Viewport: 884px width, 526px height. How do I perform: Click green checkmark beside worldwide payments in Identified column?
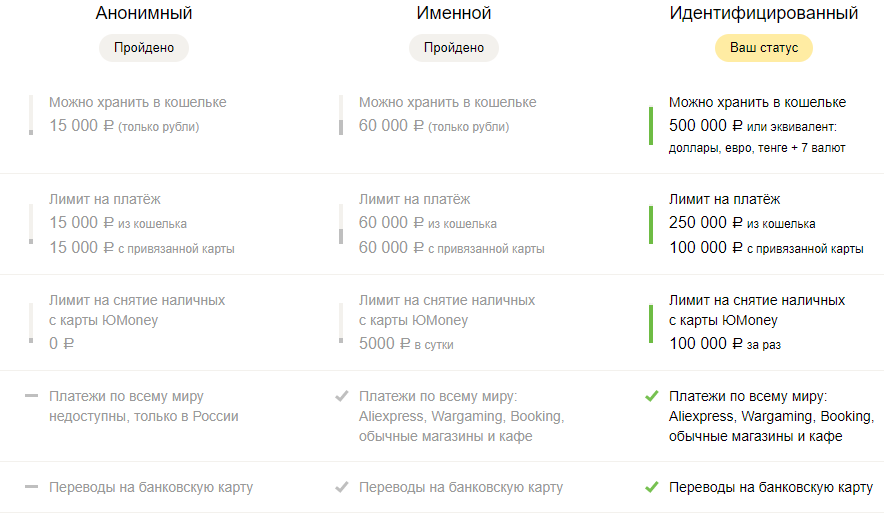(x=651, y=396)
